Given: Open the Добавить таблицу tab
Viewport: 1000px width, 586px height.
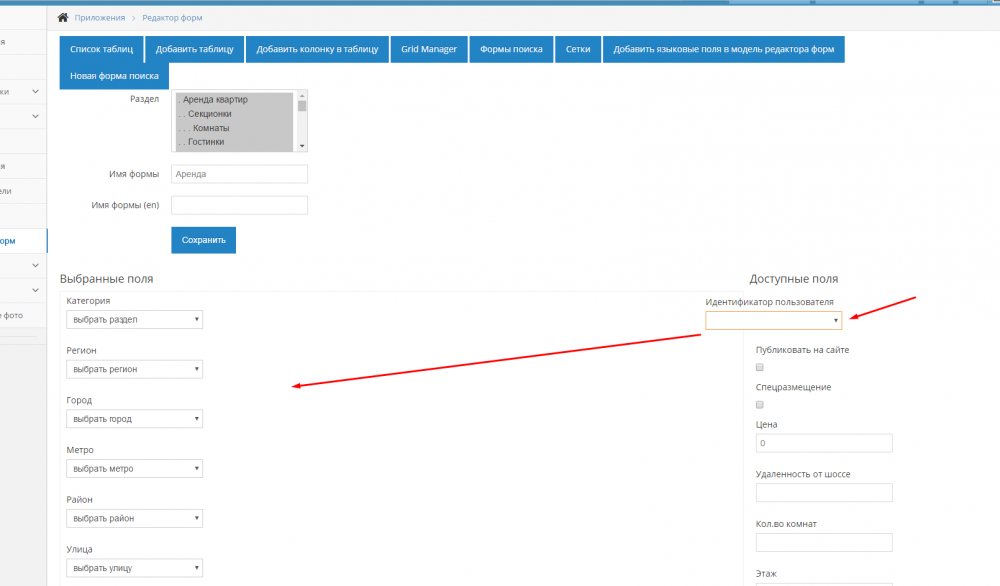Looking at the screenshot, I should [x=195, y=49].
